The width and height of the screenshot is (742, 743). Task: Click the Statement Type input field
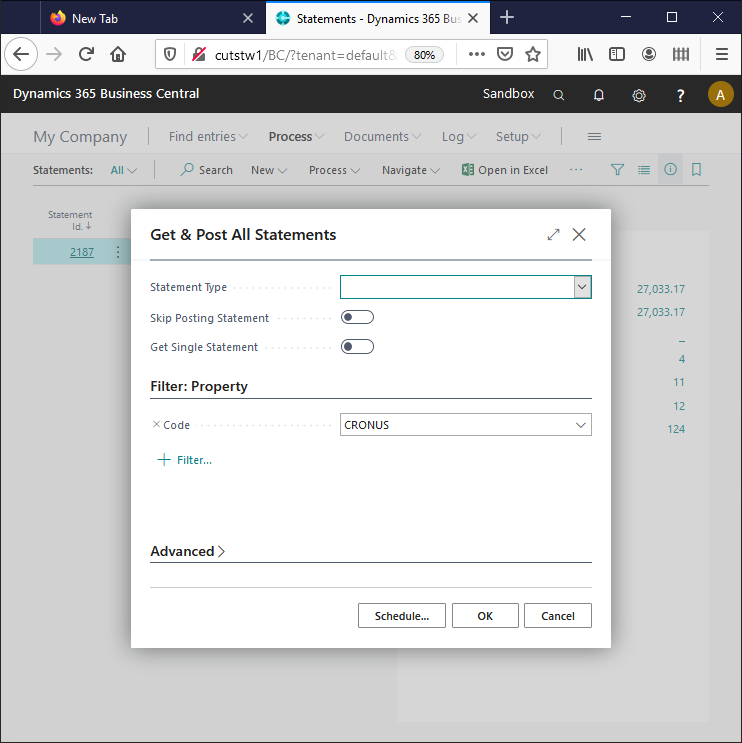coord(457,287)
